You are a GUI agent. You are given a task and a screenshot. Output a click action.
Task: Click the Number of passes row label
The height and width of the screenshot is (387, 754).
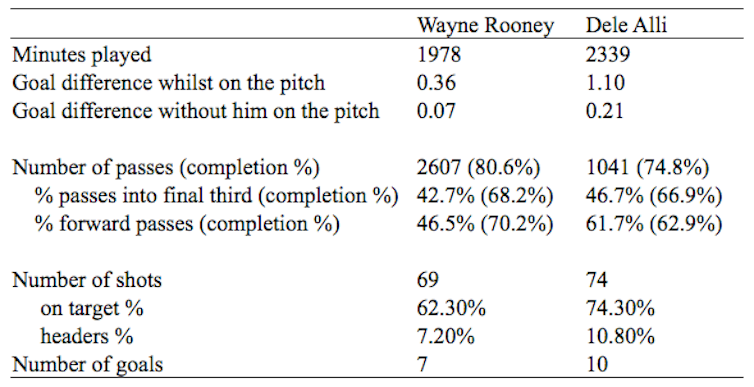pos(165,168)
